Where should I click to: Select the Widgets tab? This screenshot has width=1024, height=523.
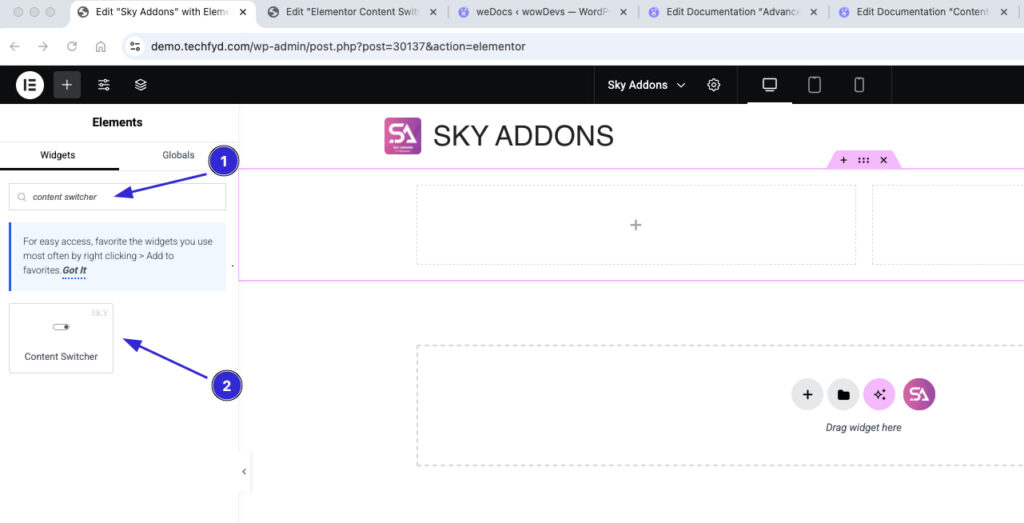pos(58,155)
